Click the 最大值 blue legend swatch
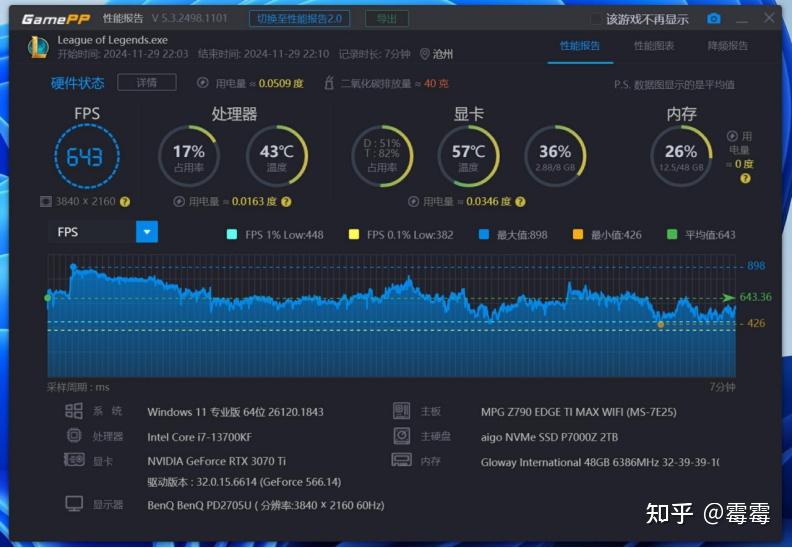This screenshot has width=792, height=548. 483,234
